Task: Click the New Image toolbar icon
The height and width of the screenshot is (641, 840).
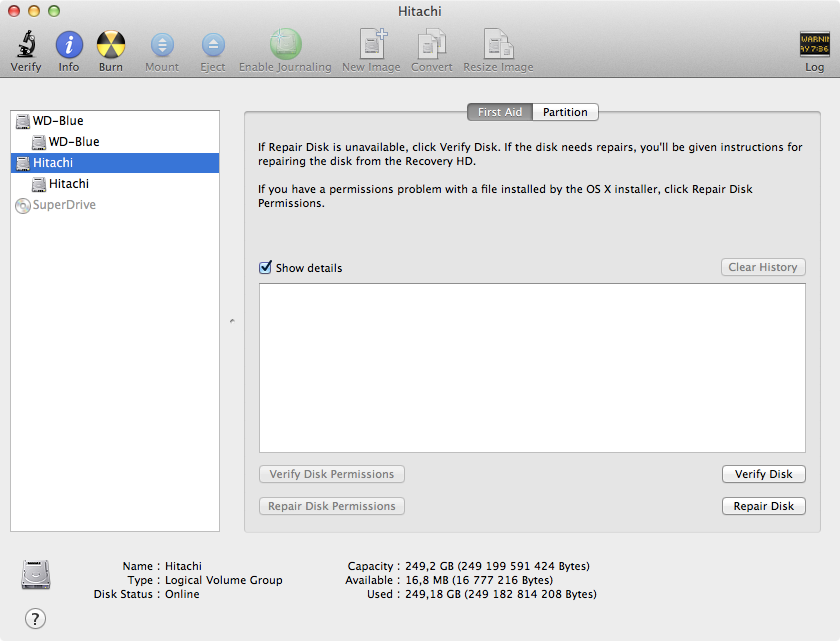Action: click(372, 44)
